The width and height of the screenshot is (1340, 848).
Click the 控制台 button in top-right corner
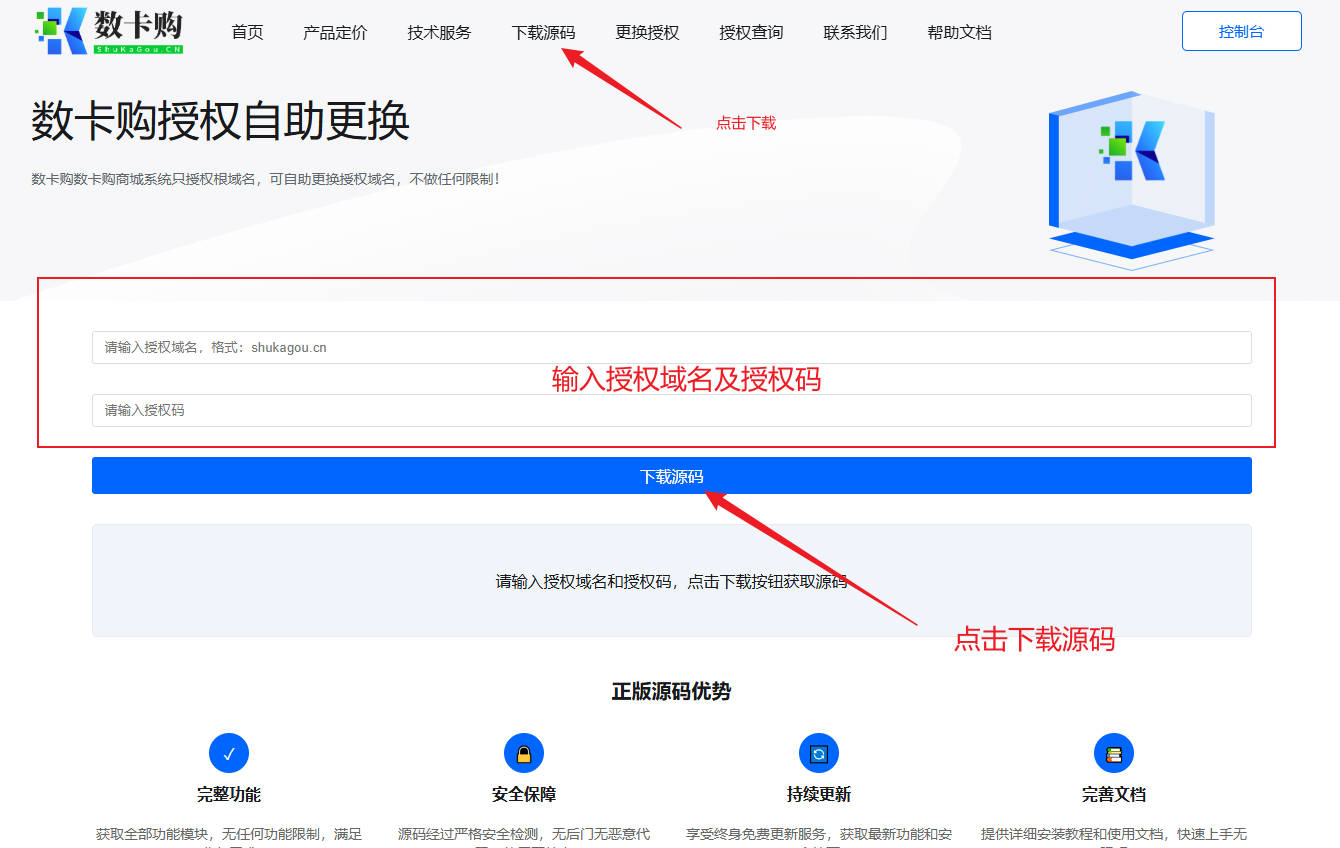tap(1241, 31)
